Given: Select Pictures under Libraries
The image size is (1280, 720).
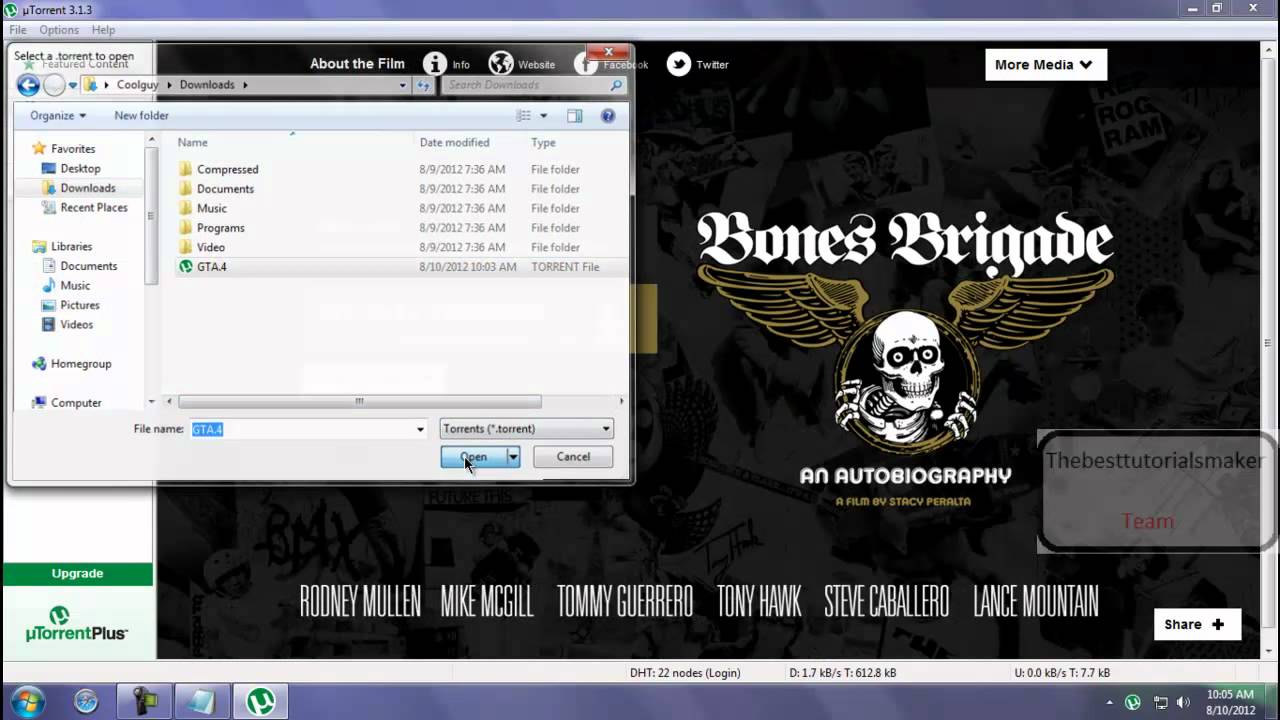Looking at the screenshot, I should pos(79,305).
